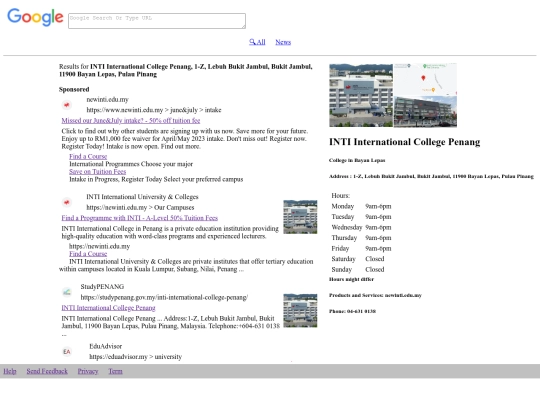
Task: Click the 'Sponsored' label
Action: coord(74,90)
